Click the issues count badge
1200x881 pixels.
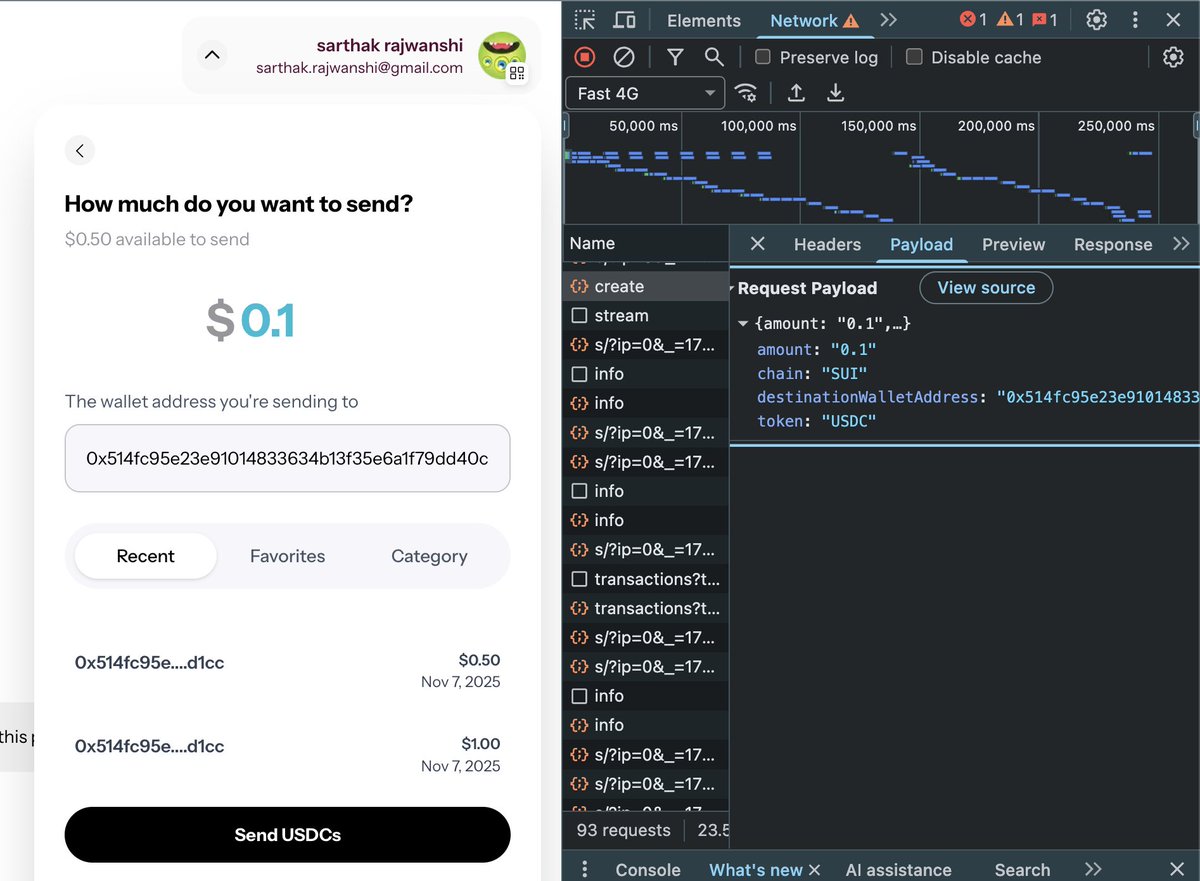tap(1045, 20)
